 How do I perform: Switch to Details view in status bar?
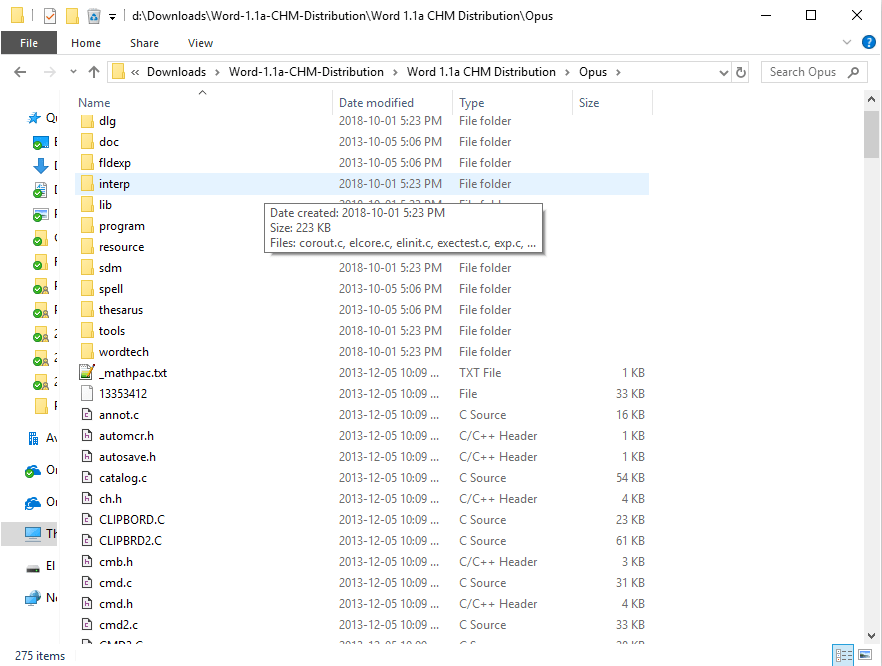coord(843,654)
